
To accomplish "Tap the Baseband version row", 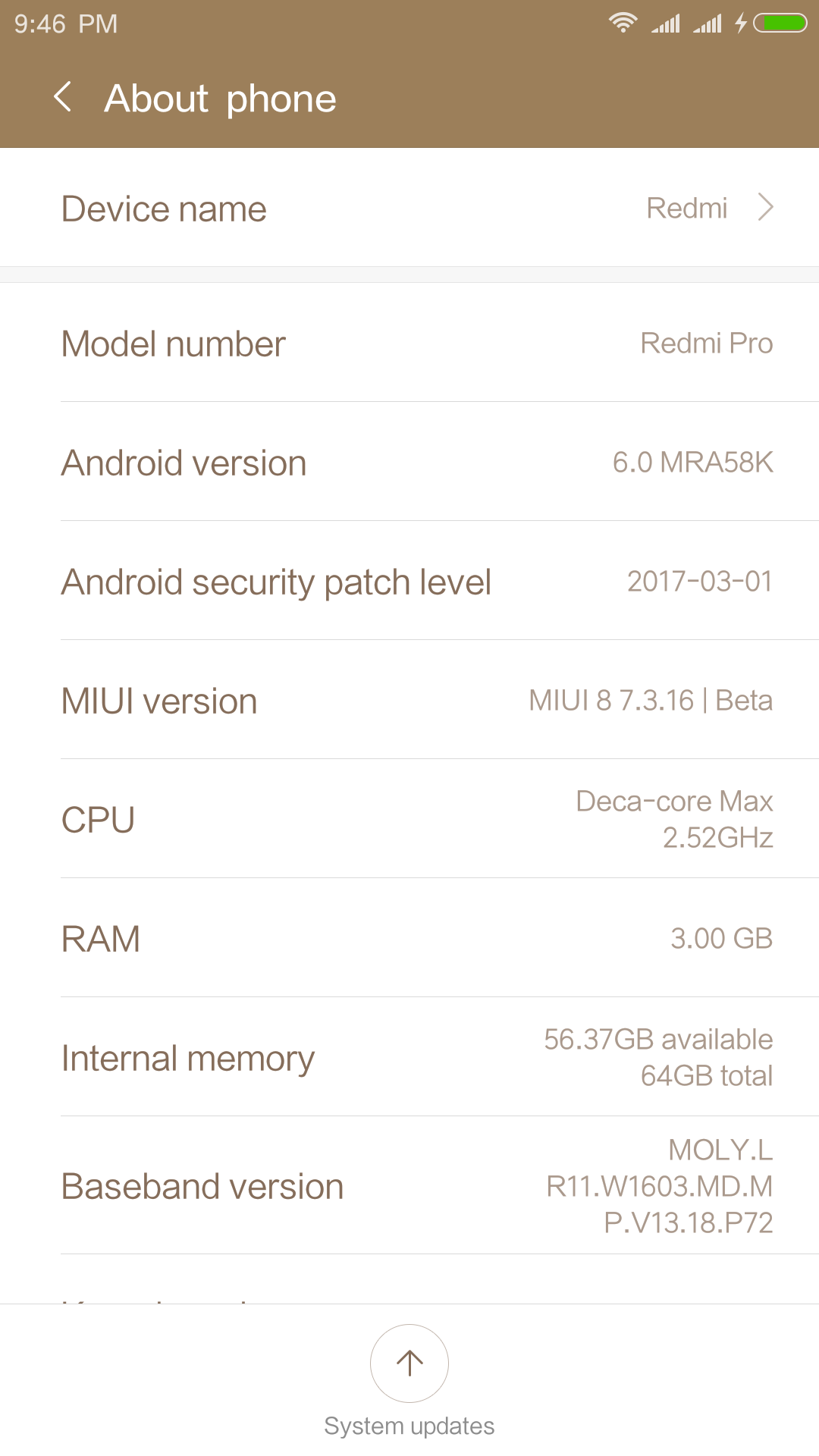I will (409, 1186).
